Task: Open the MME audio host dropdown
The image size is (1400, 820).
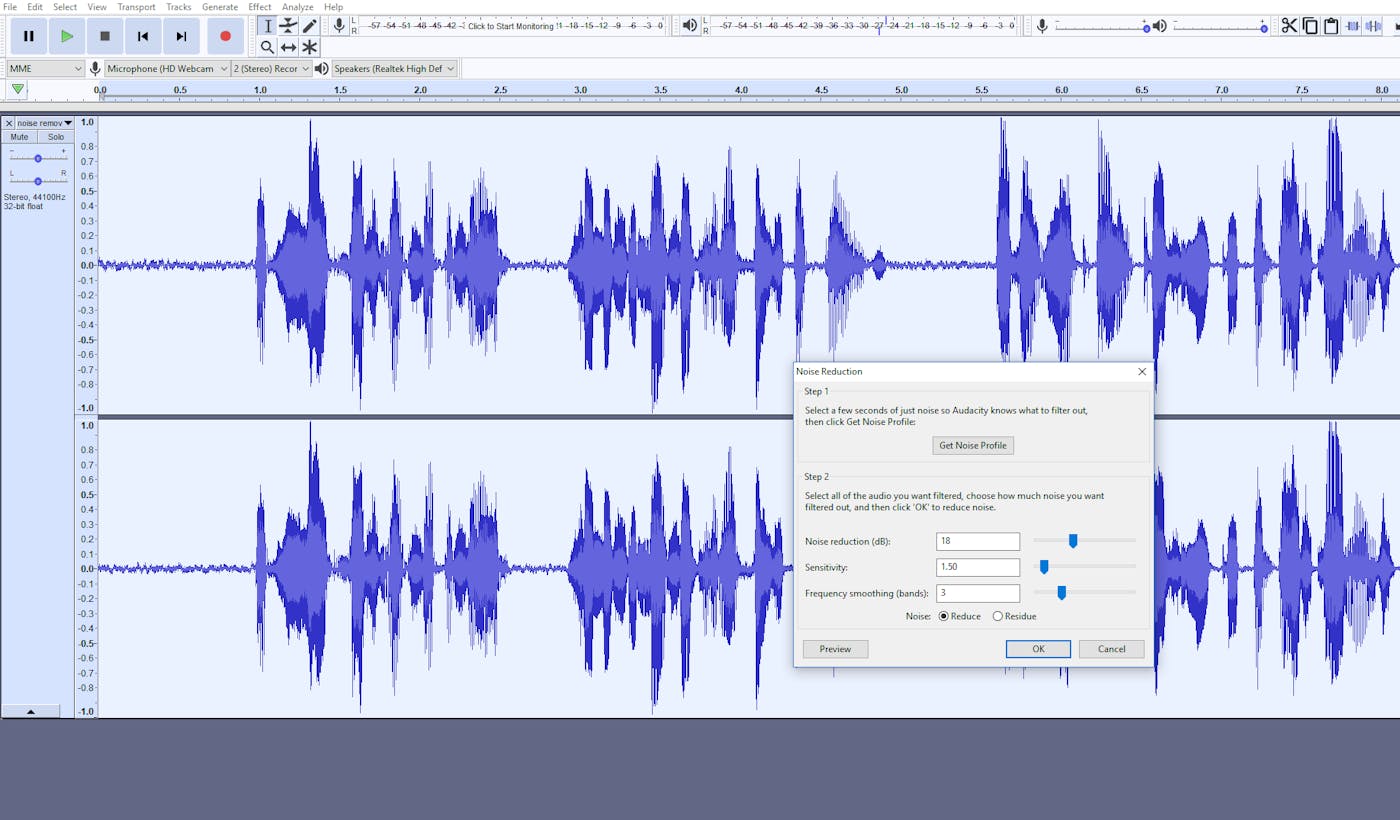Action: [x=46, y=68]
